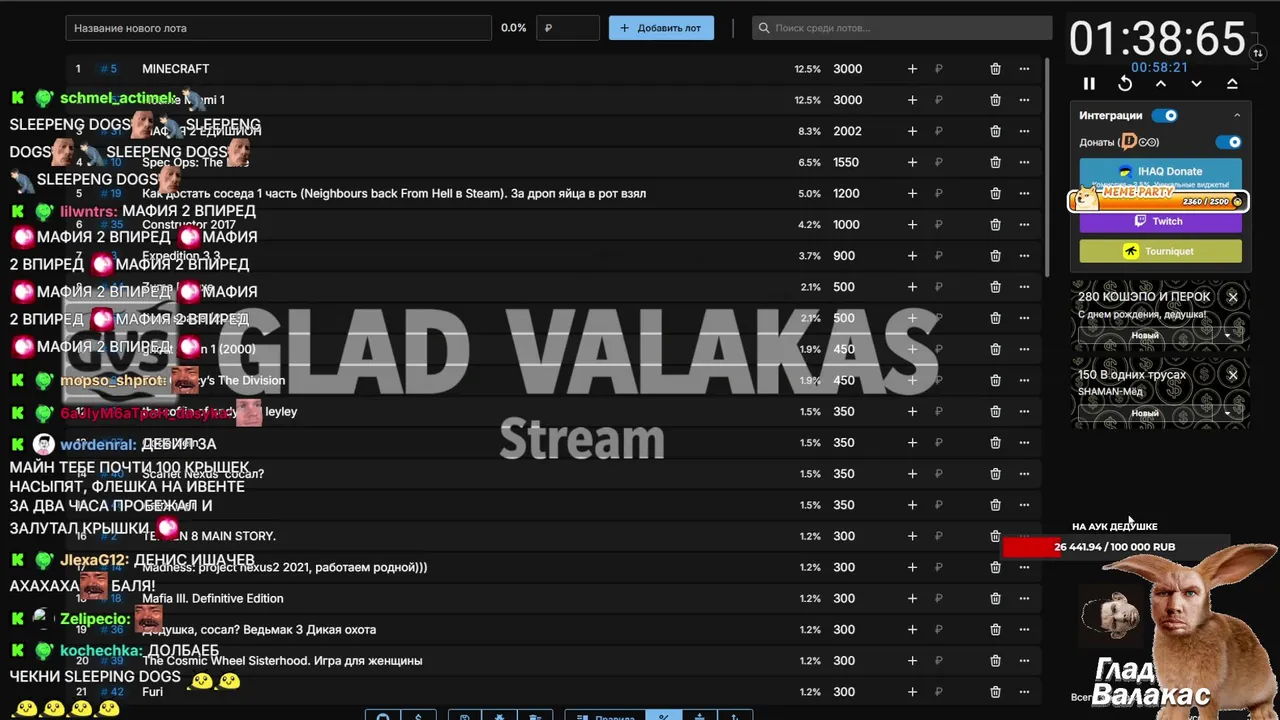This screenshot has height=720, width=1280.
Task: Add amount to the 2002 lot row
Action: [912, 131]
